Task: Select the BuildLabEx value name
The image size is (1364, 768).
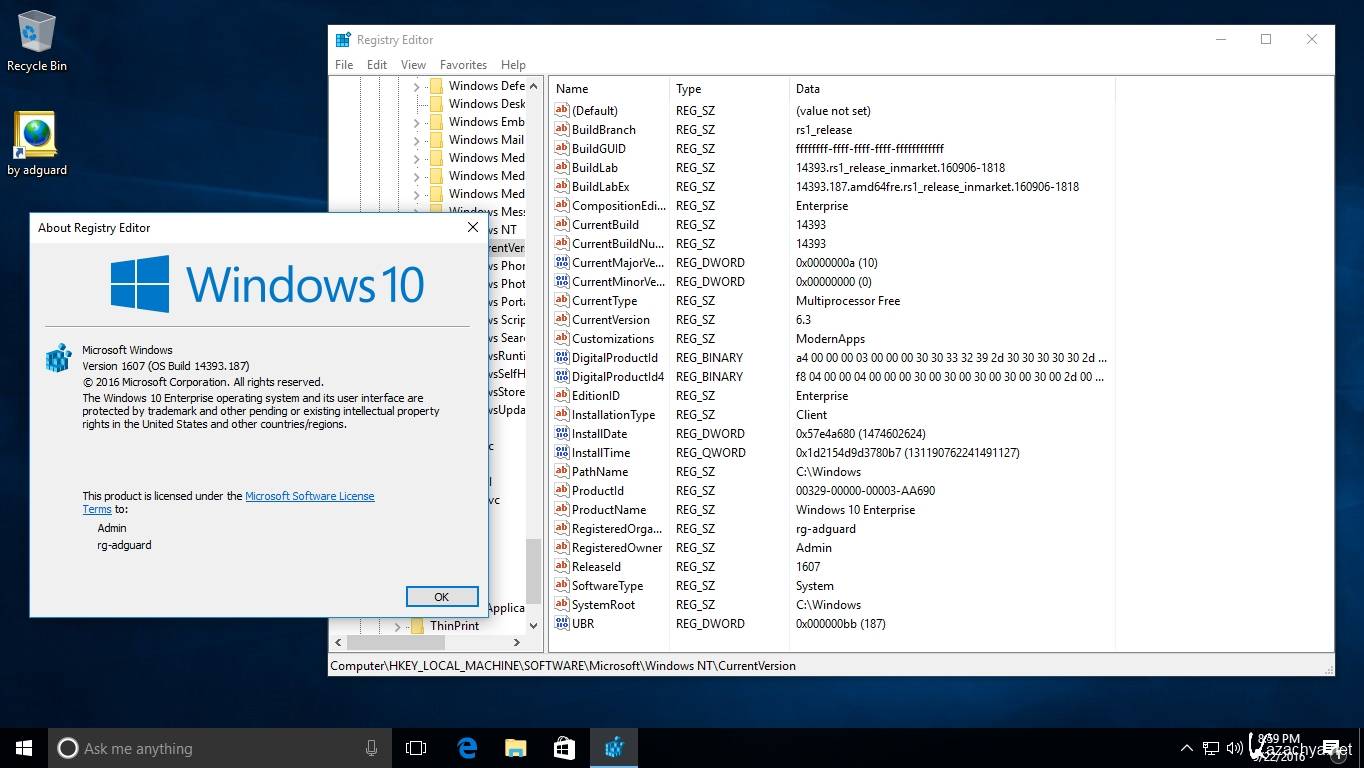Action: [x=600, y=187]
